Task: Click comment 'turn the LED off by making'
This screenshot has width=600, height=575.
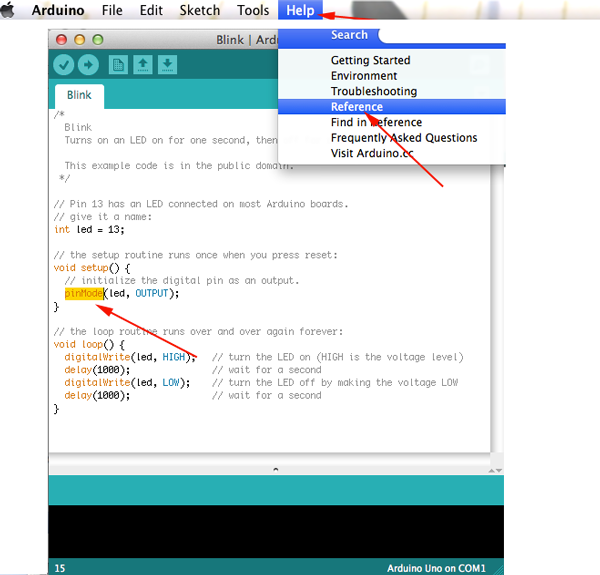Action: pyautogui.click(x=335, y=383)
